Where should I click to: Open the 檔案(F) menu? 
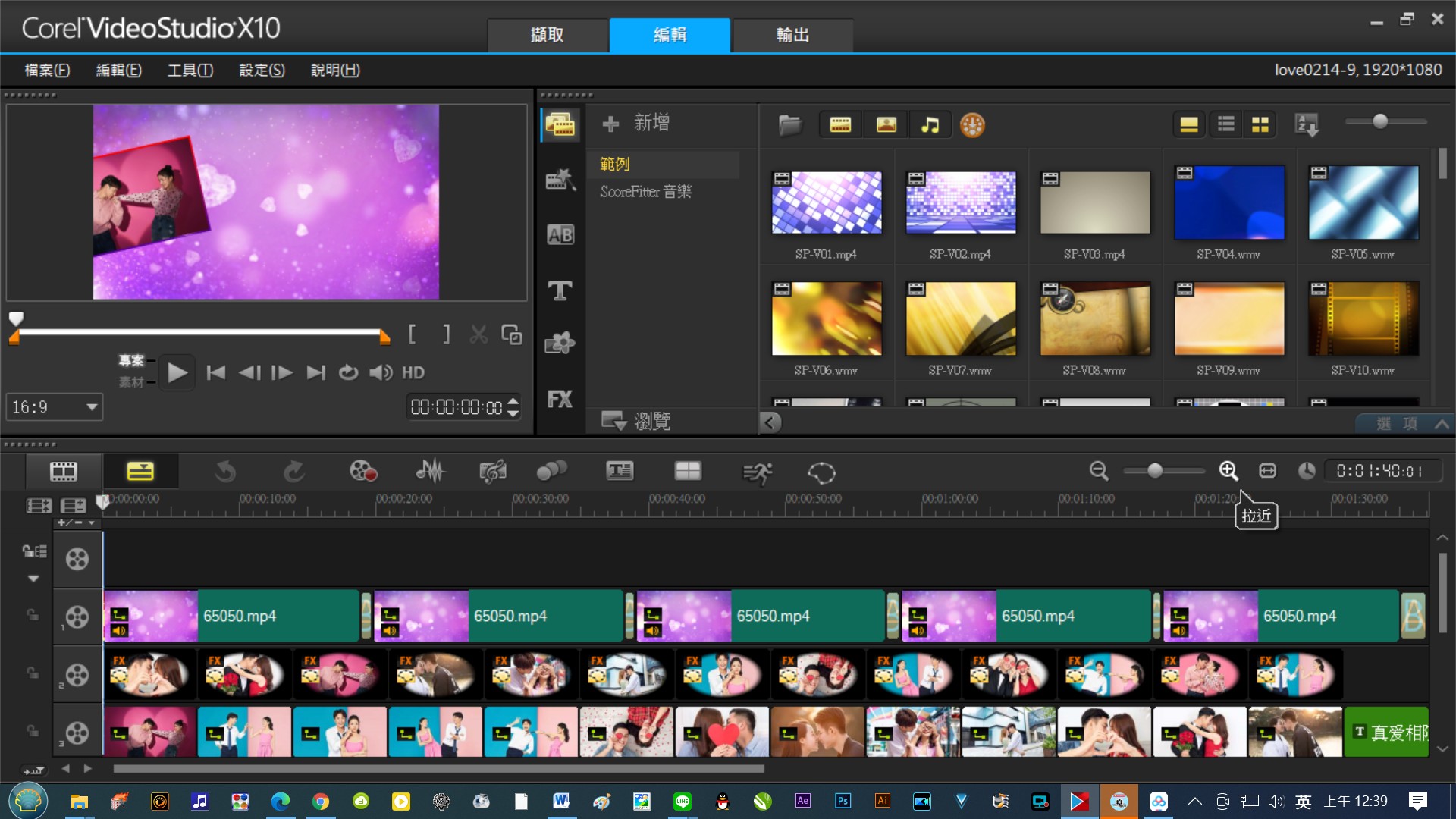(47, 70)
